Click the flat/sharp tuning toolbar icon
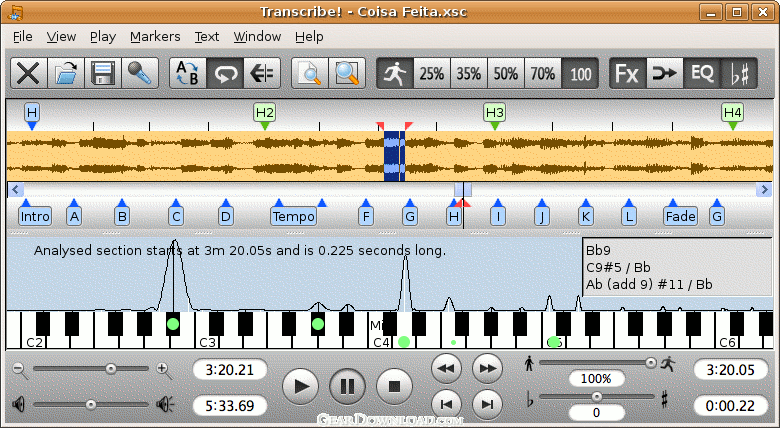Viewport: 780px width, 428px height. click(x=739, y=74)
